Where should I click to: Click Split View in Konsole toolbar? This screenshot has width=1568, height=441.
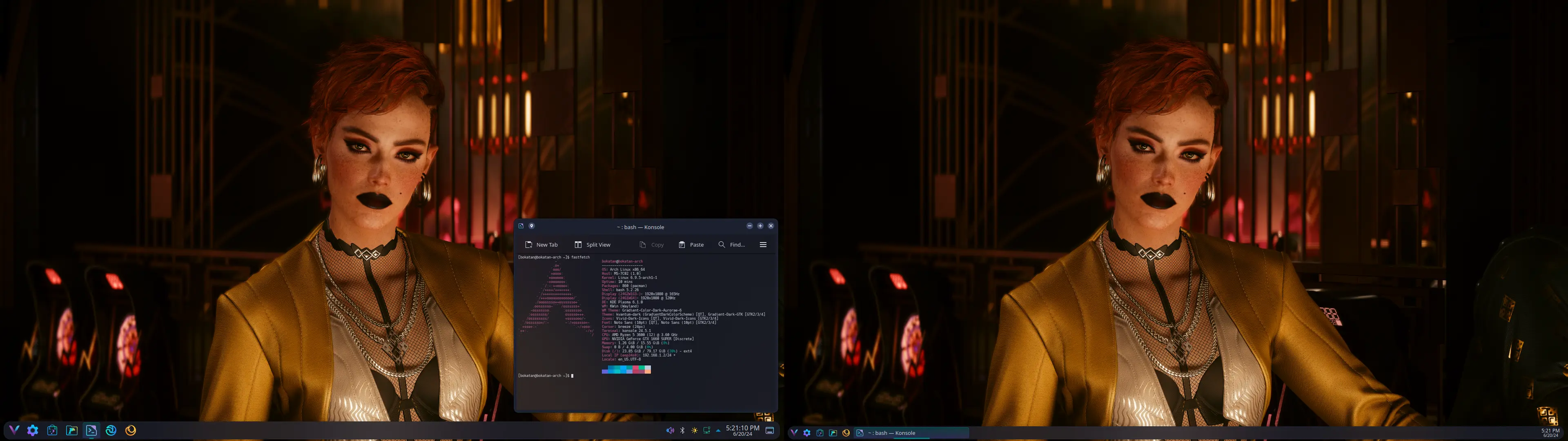pyautogui.click(x=592, y=245)
